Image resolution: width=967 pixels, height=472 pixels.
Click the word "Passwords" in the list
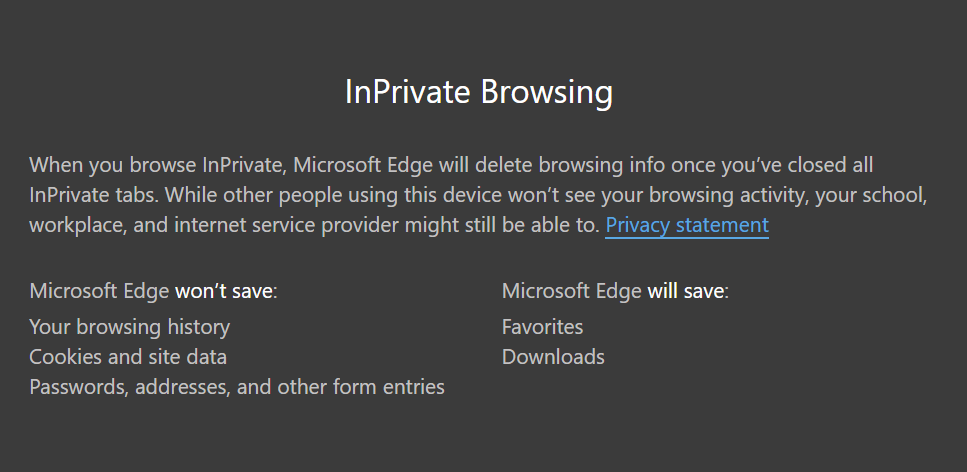point(74,387)
